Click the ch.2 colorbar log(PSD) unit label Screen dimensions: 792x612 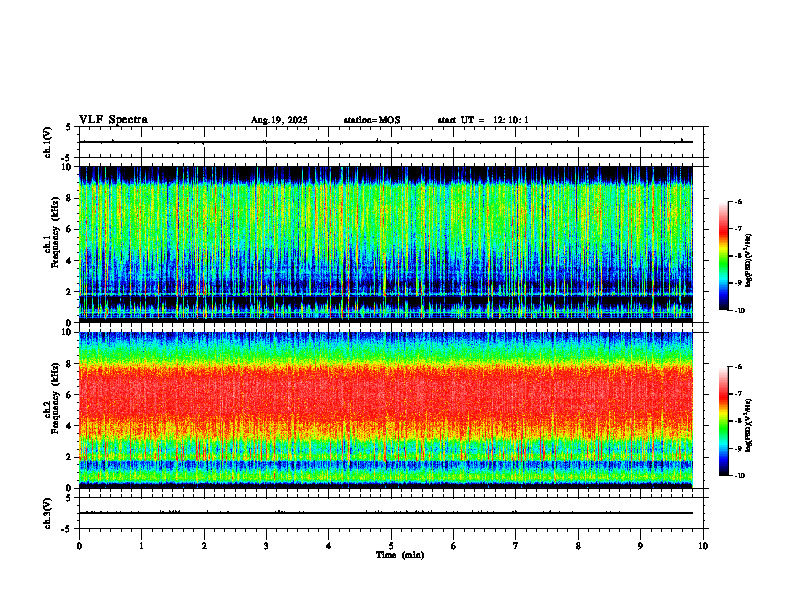click(x=749, y=424)
